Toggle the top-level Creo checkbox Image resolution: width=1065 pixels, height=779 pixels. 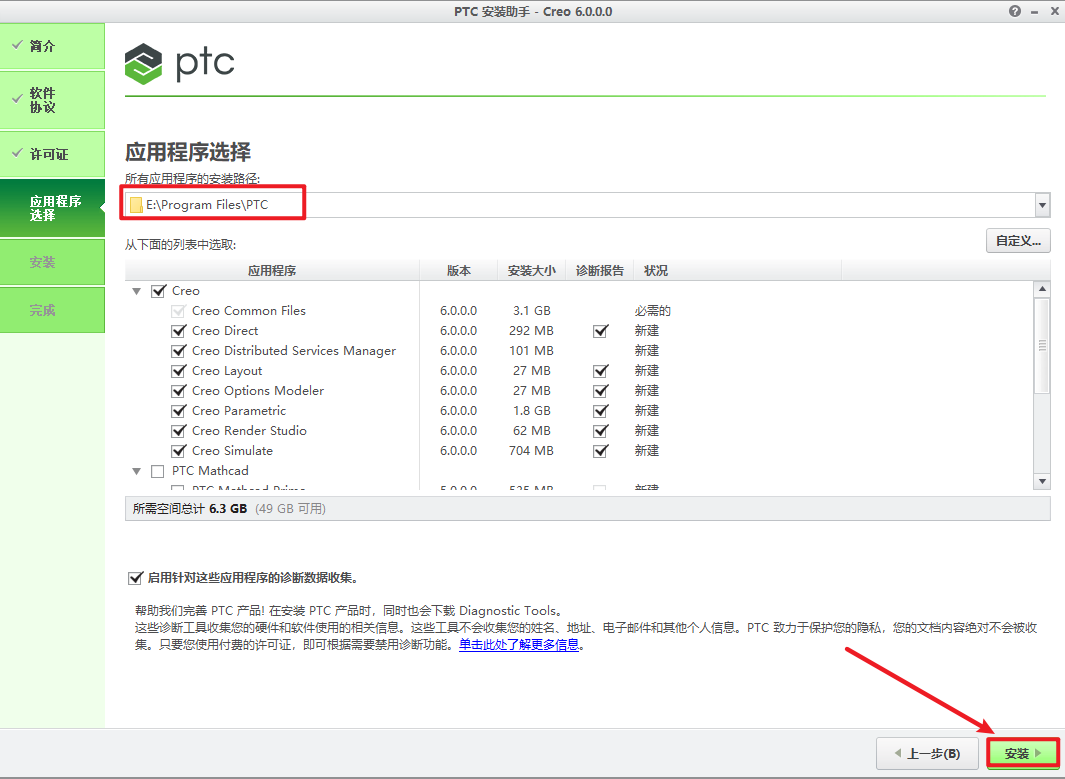157,290
